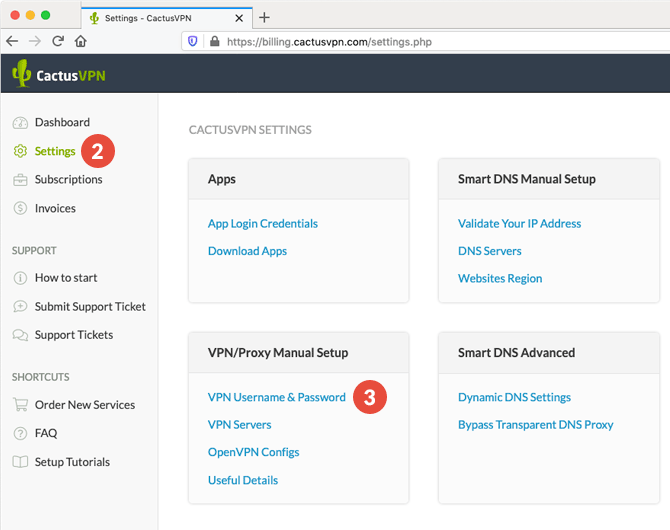Select the Settings - CactusVPN browser tab

(x=167, y=18)
